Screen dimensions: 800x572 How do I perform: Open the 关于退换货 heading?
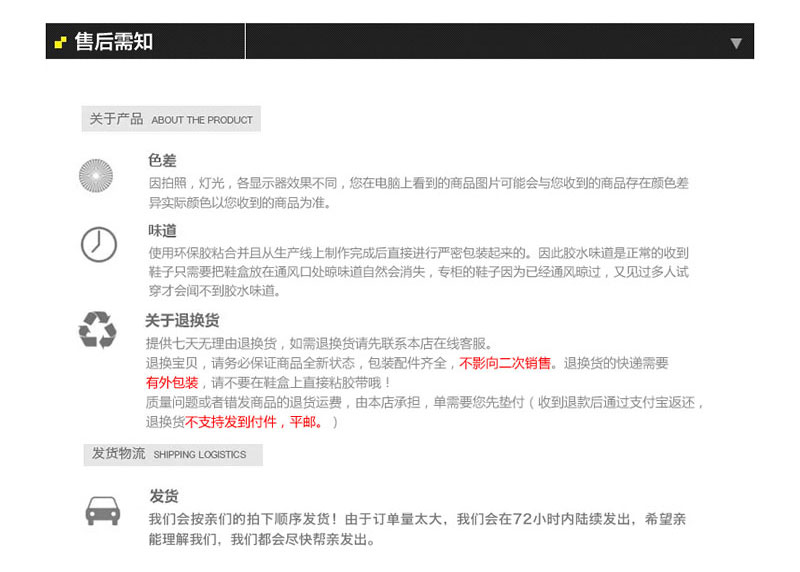[182, 321]
